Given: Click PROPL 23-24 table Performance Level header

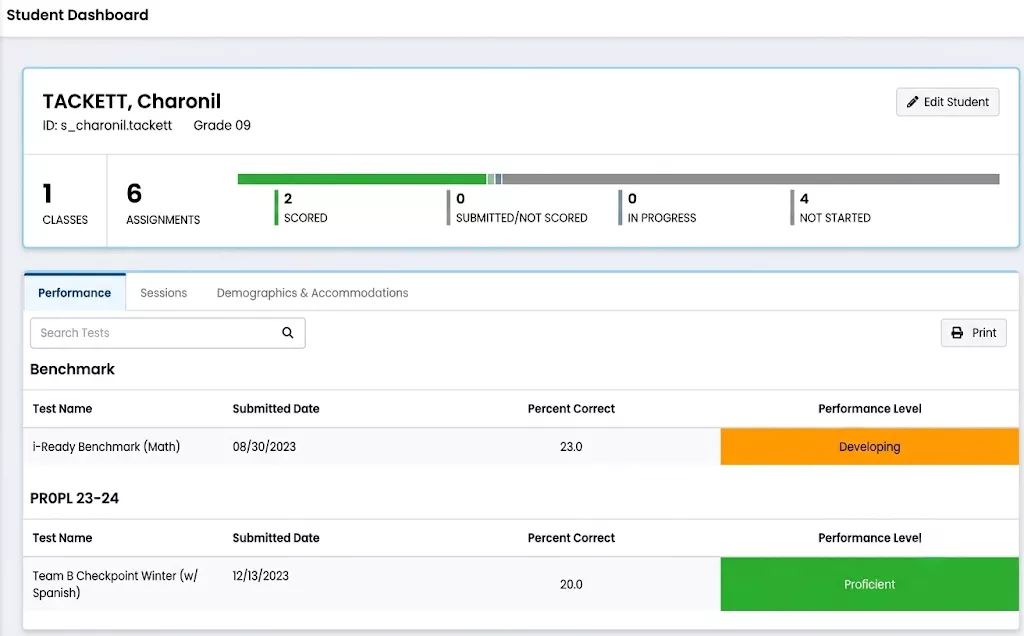Looking at the screenshot, I should 869,538.
